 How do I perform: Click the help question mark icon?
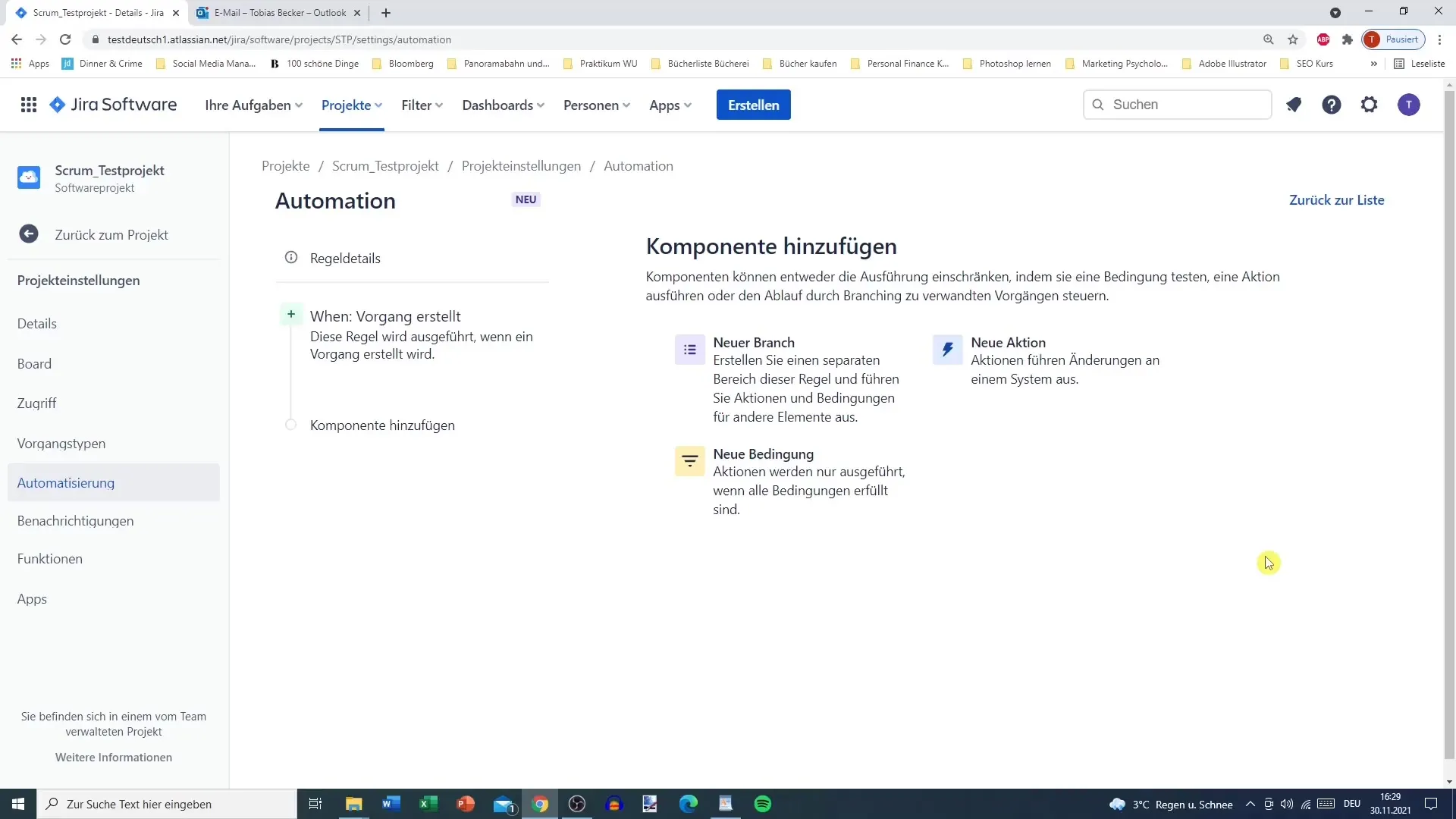(1332, 105)
